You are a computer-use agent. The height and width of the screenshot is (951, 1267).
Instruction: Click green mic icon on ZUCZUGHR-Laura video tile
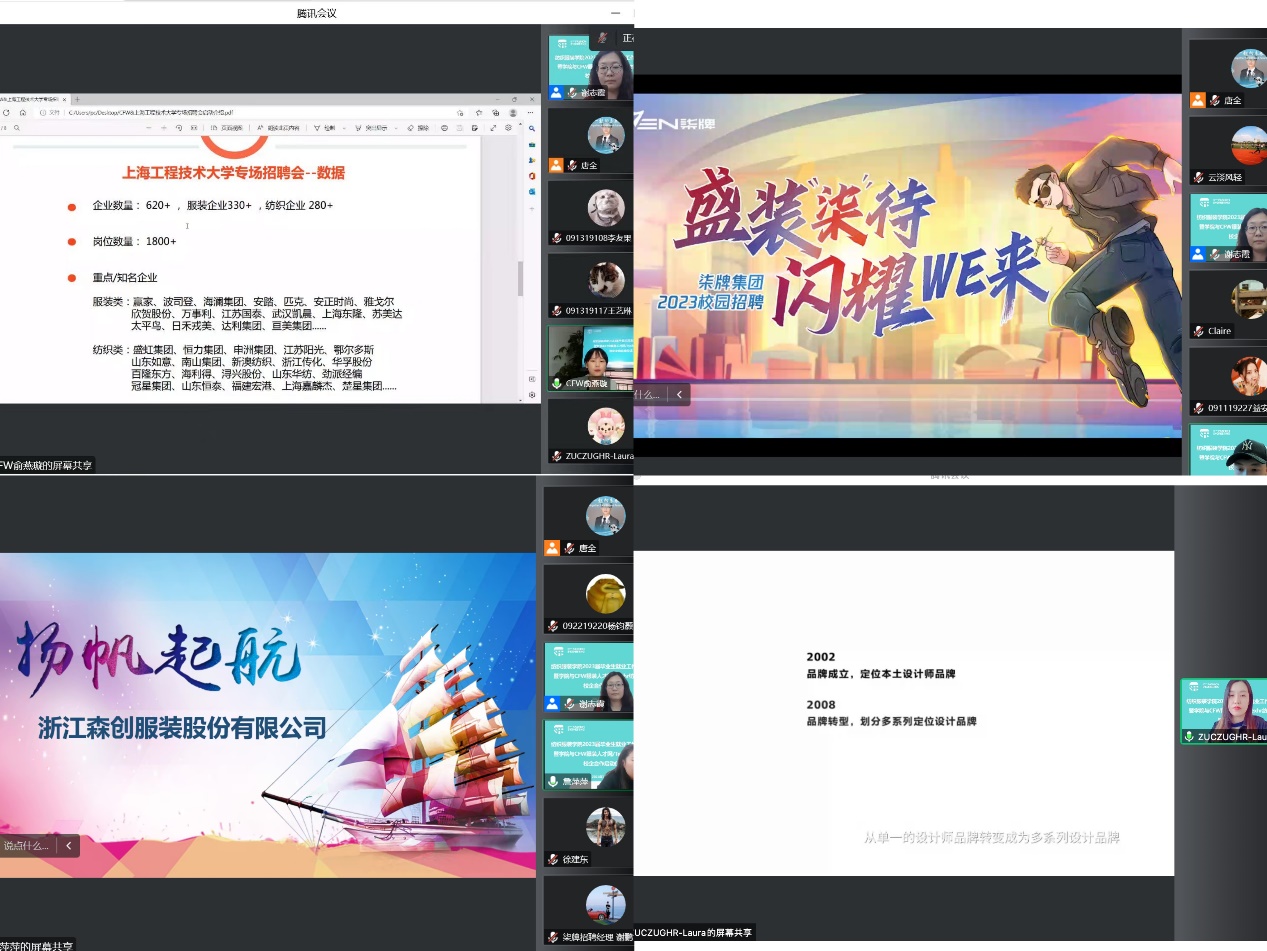point(1189,736)
